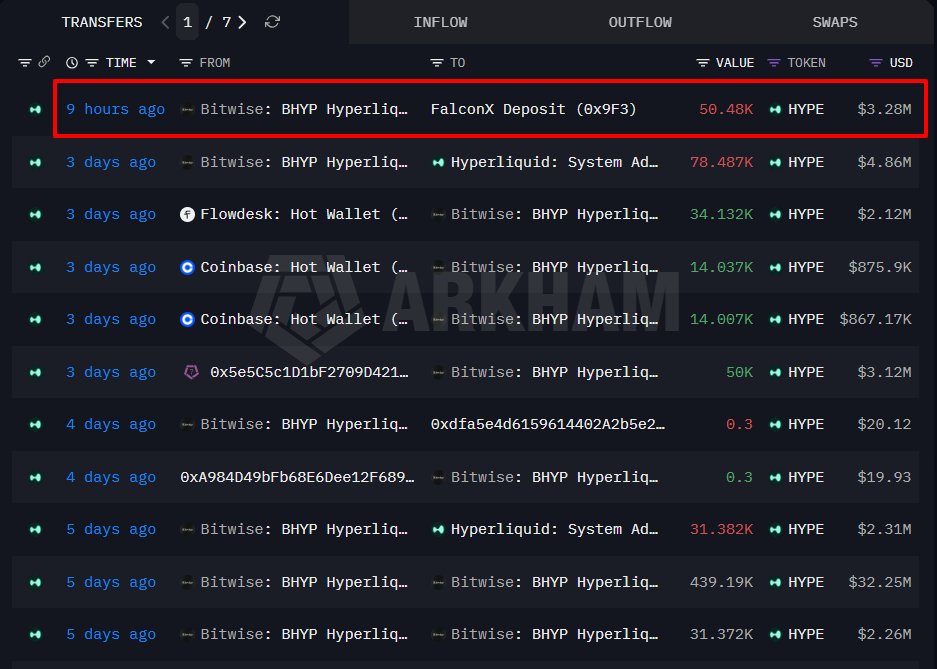Open Hyperliquid System Address in $4.86M row
Image resolution: width=937 pixels, height=669 pixels.
[554, 162]
